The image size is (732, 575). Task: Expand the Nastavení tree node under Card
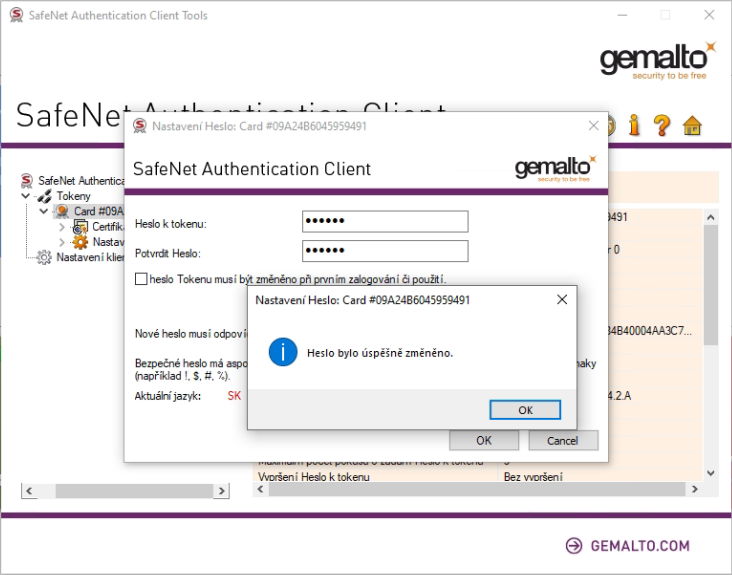(62, 242)
